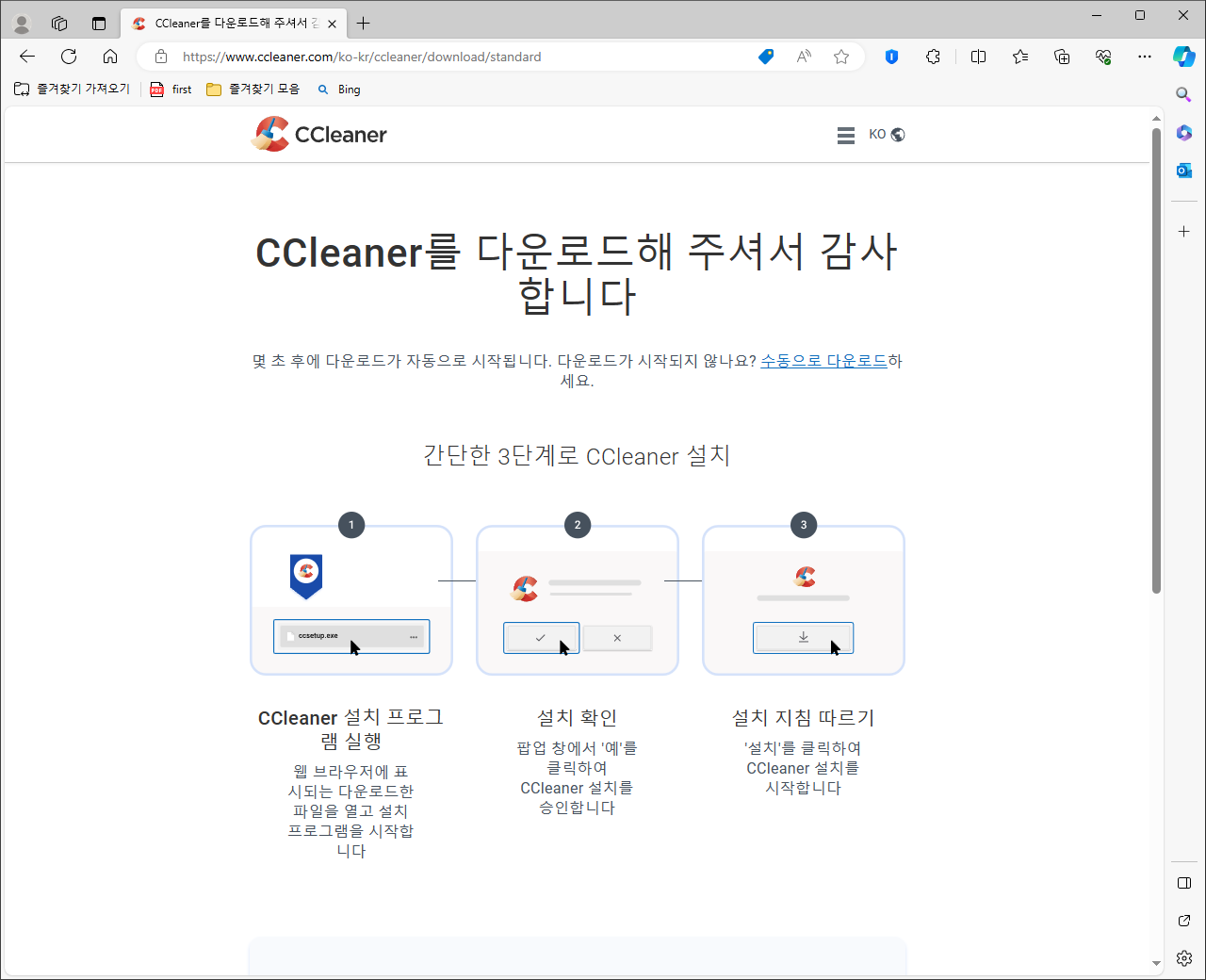Image resolution: width=1206 pixels, height=980 pixels.
Task: Toggle Split screen icon
Action: click(x=978, y=57)
